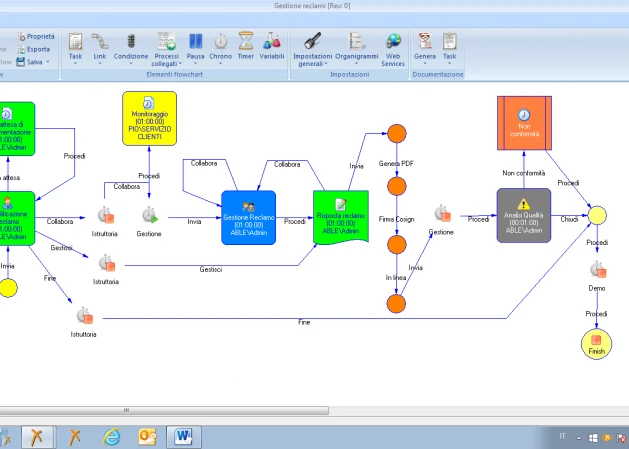This screenshot has height=449, width=629.
Task: Expand the Genera dropdown in Documentazione
Action: tap(425, 63)
